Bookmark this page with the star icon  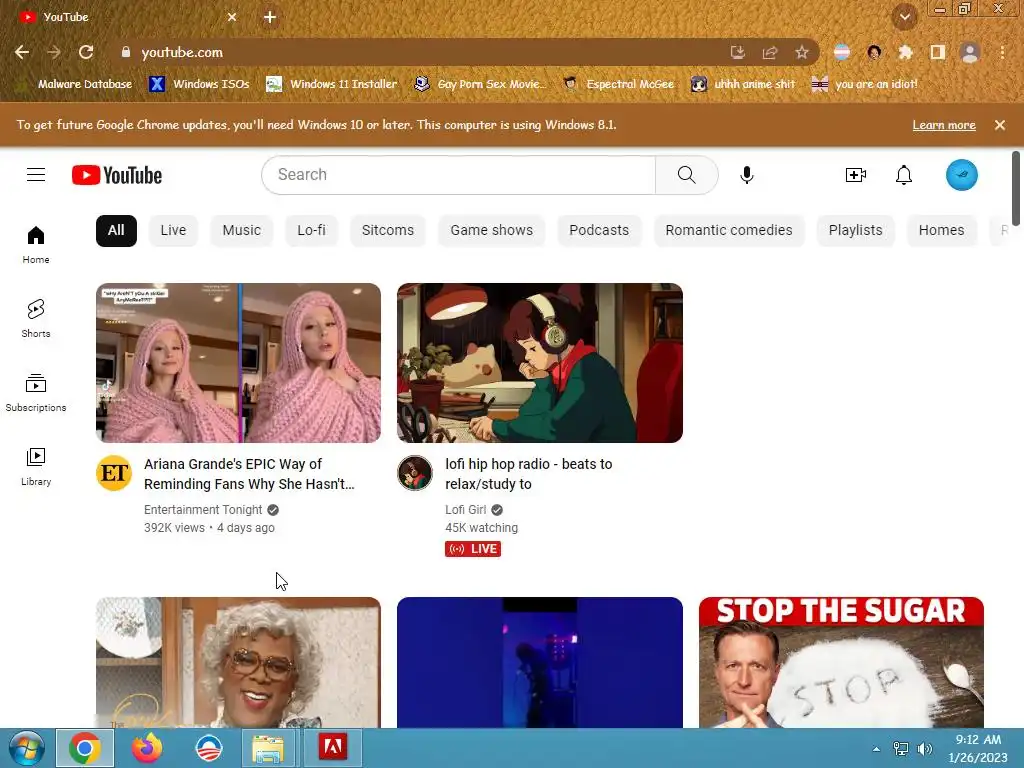coord(802,52)
